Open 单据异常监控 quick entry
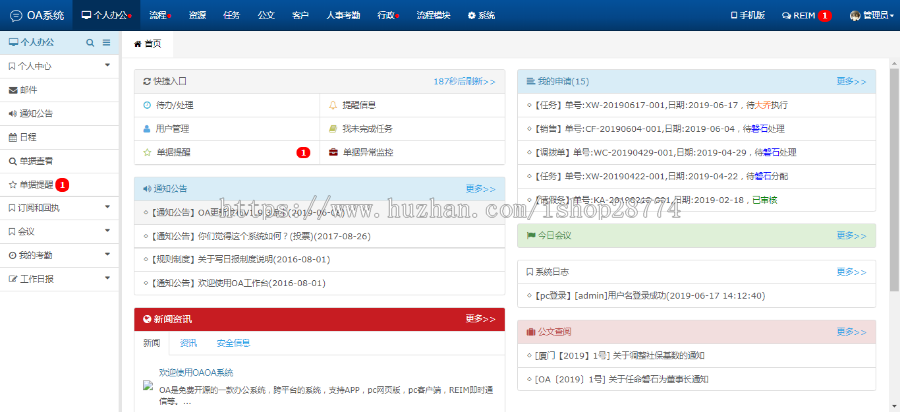The width and height of the screenshot is (900, 412). pyautogui.click(x=412, y=153)
